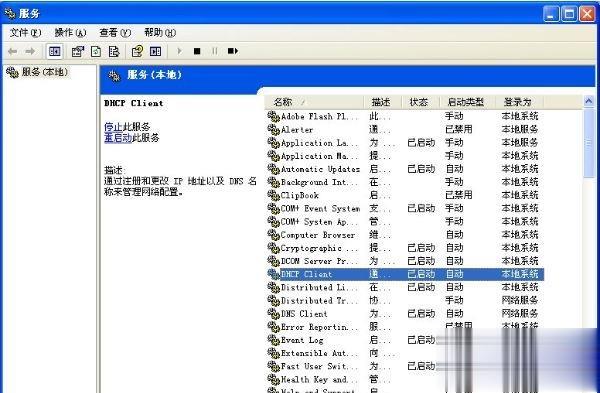Screen dimensions: 600x393
Task: Click the gear icon of DCOM Server Pr... service
Action: 273,261
